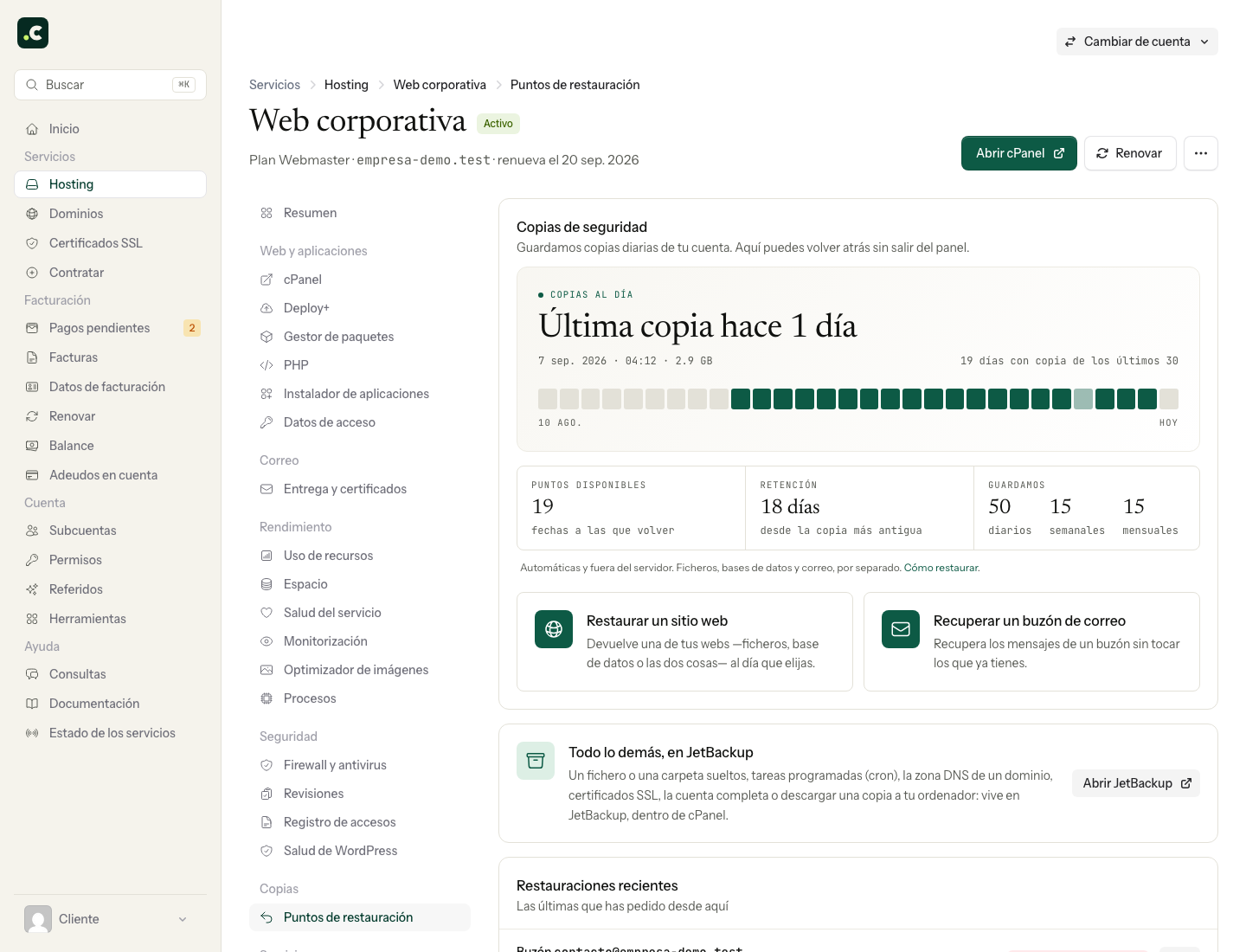Click the Procesos chip icon
This screenshot has width=1246, height=952.
[x=267, y=698]
